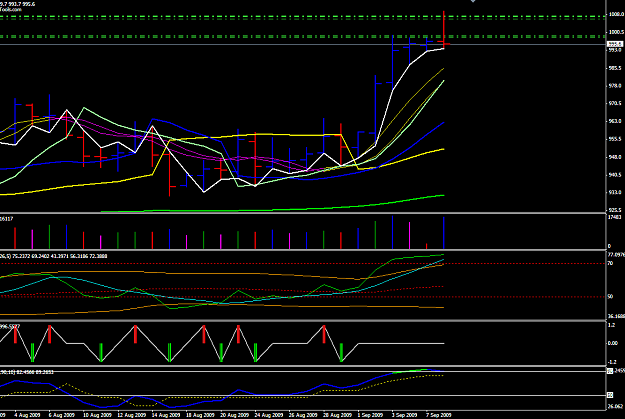Click the 17483 volume axis value
The width and height of the screenshot is (625, 419).
[615, 217]
